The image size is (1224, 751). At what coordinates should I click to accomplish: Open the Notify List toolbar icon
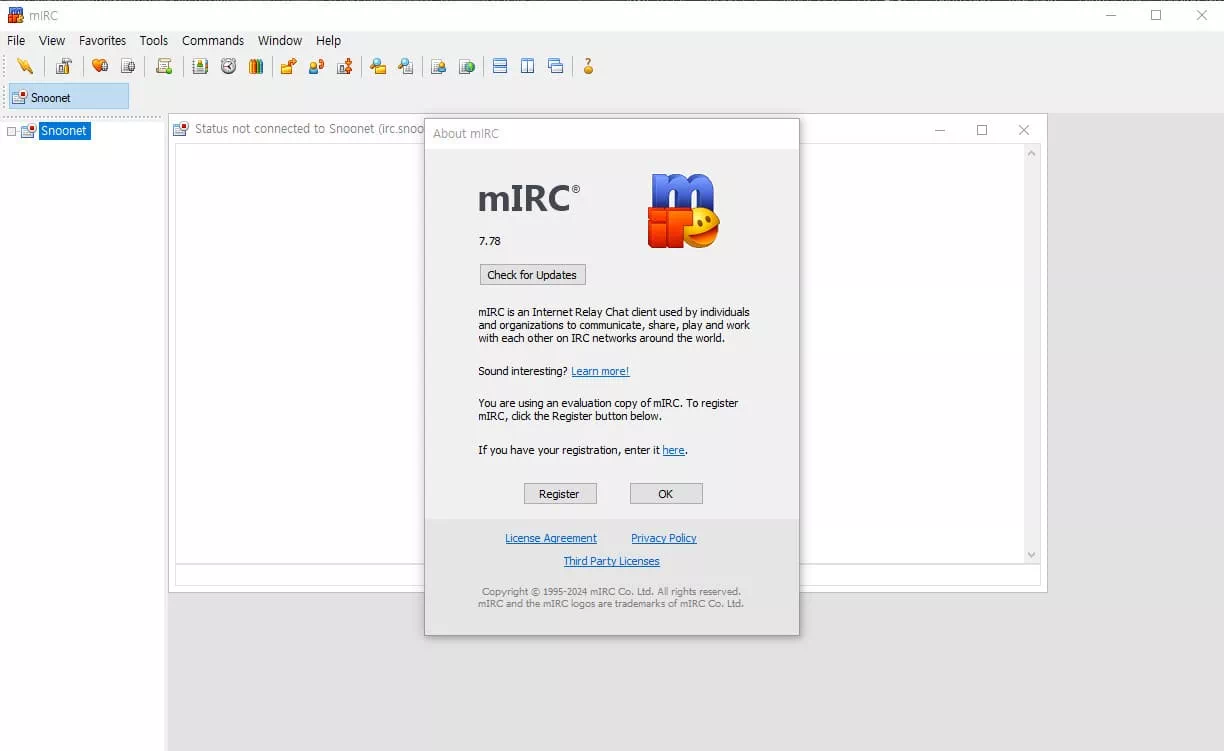438,66
